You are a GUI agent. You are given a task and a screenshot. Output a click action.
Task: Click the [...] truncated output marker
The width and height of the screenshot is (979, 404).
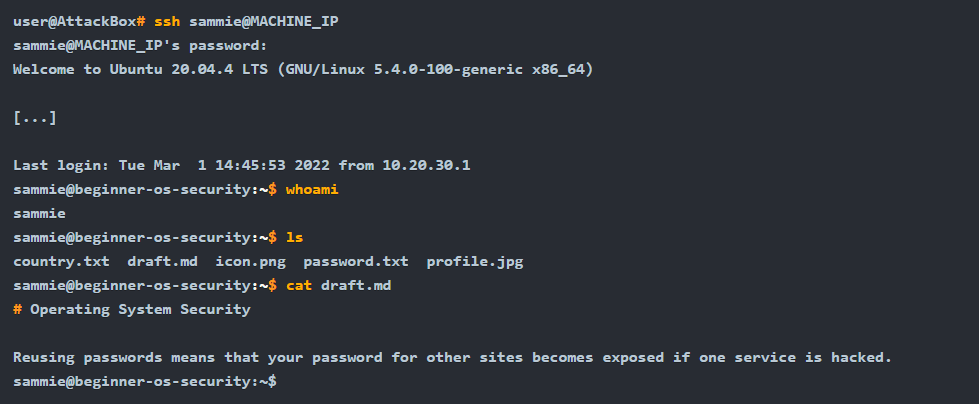tap(35, 118)
